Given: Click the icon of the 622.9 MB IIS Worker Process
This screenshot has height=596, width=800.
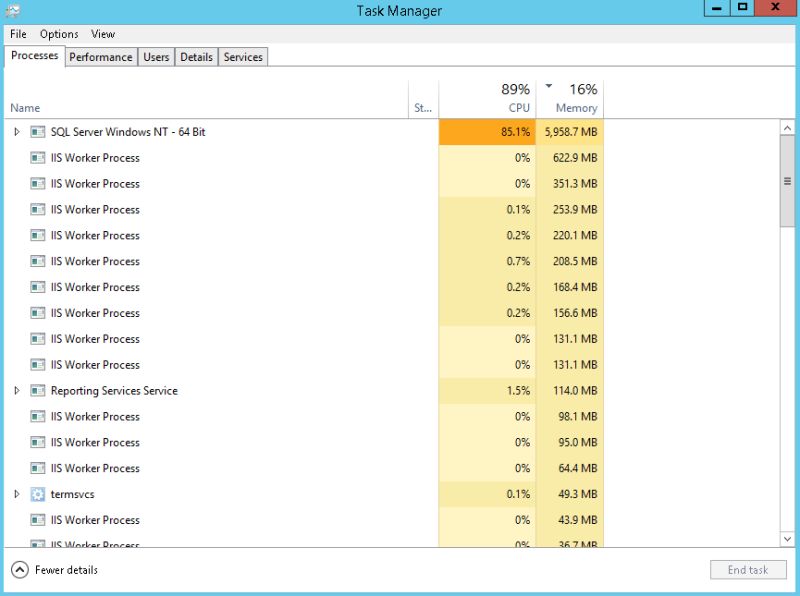Looking at the screenshot, I should point(36,157).
